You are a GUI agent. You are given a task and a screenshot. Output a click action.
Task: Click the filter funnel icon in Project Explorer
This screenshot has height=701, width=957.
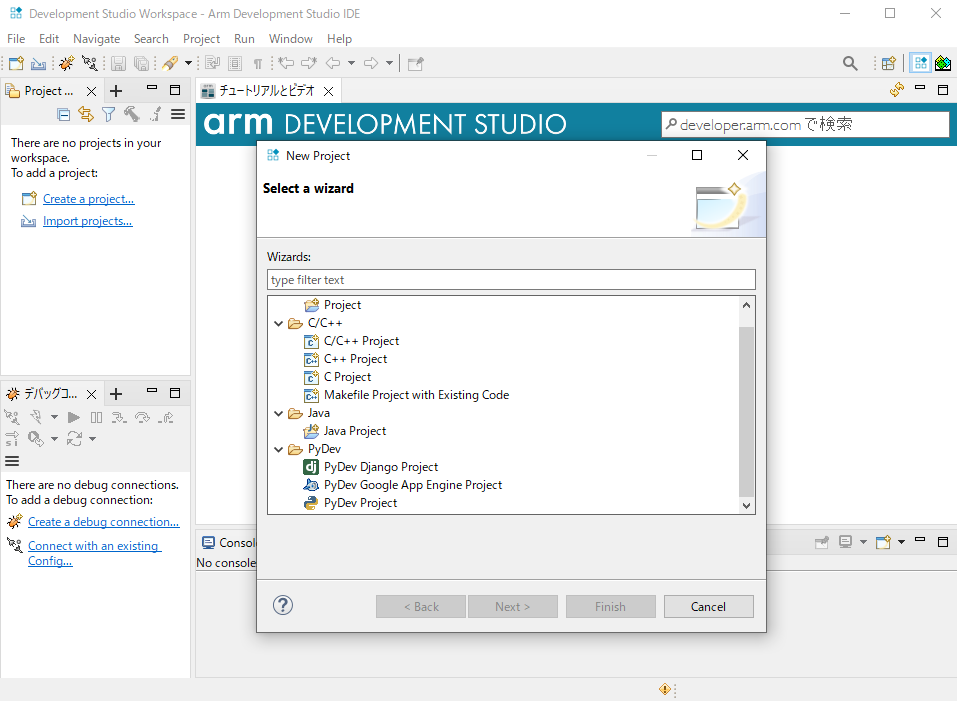coord(109,114)
